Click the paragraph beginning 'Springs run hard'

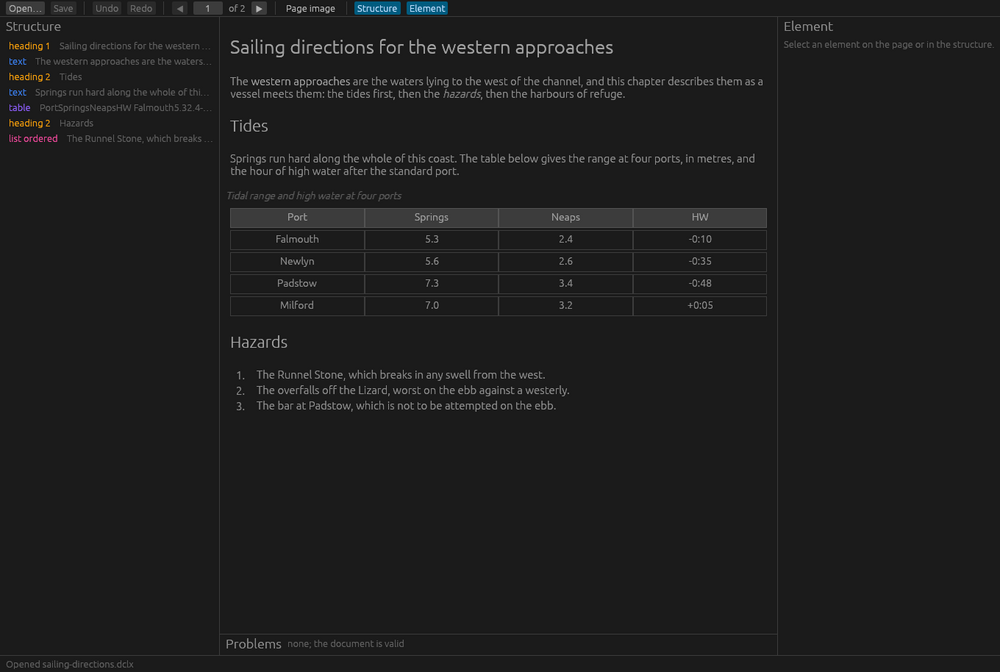tap(492, 164)
